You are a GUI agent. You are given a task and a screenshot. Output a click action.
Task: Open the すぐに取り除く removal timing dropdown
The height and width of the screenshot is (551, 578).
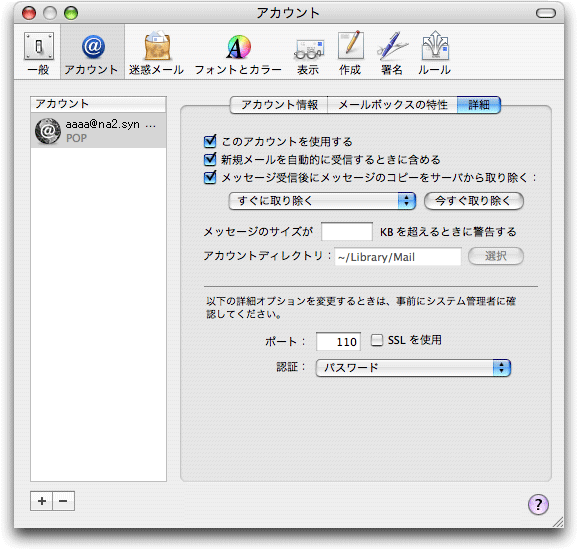322,201
